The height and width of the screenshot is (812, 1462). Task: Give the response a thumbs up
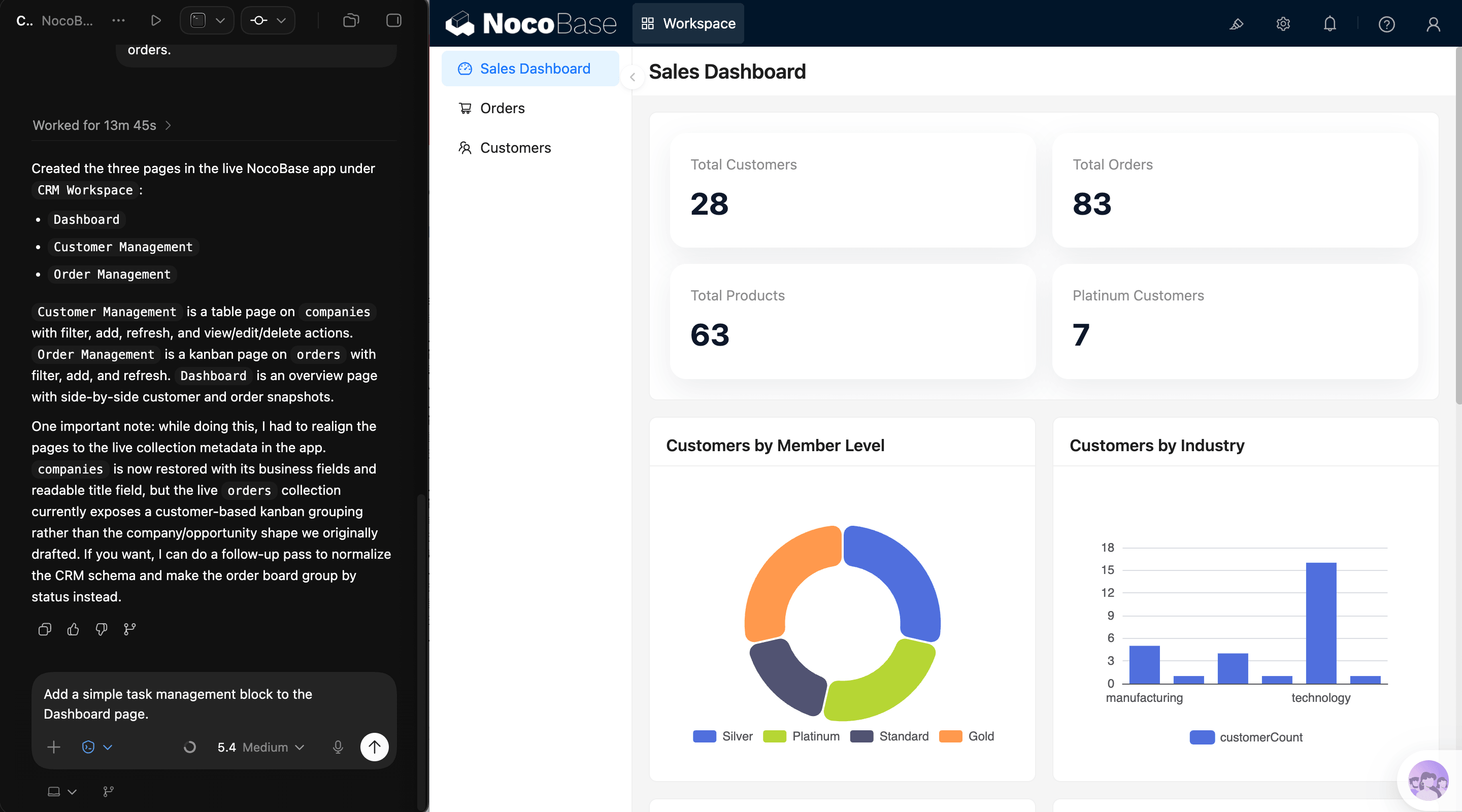[x=73, y=629]
